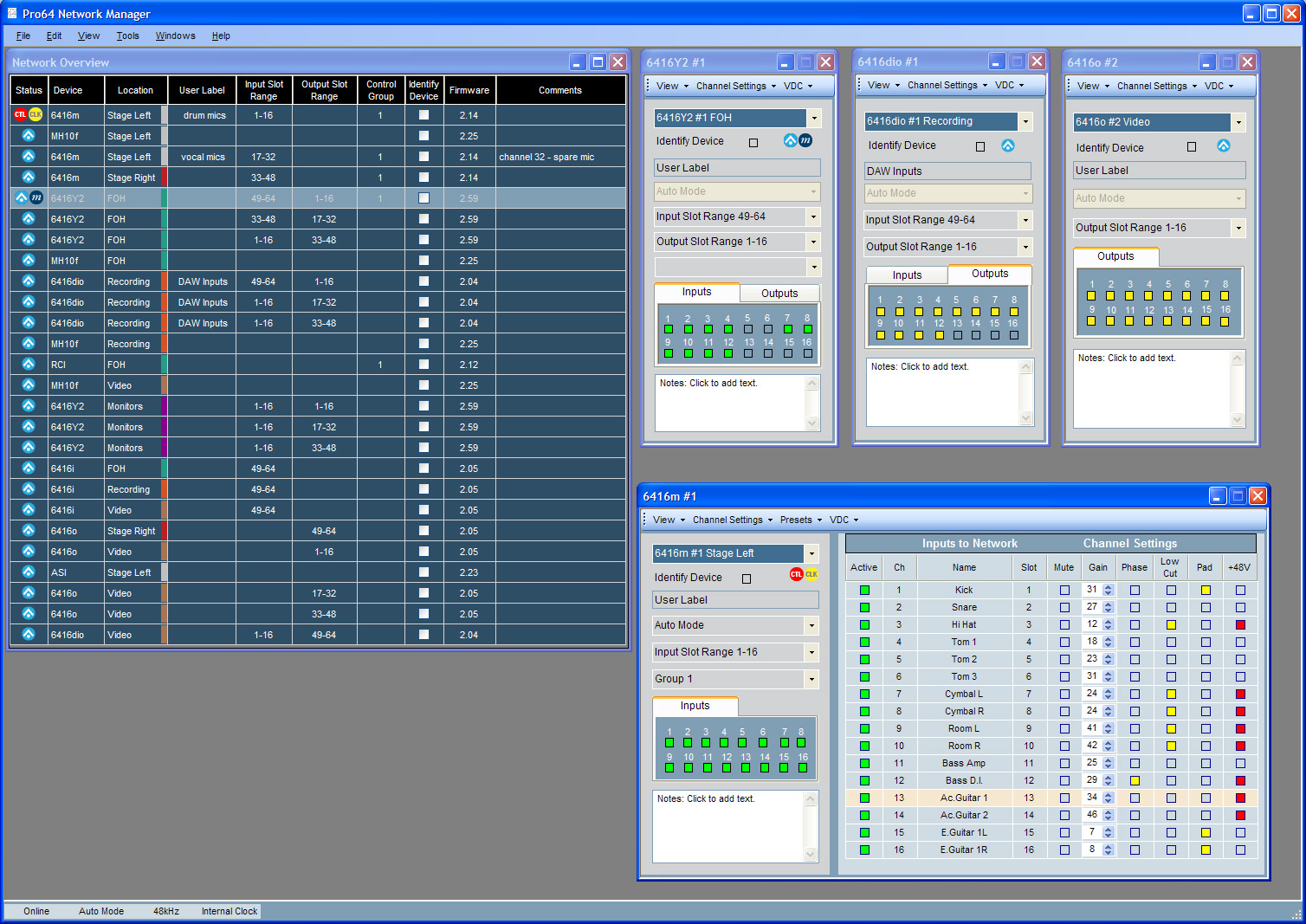Click green location color bar of 6416Y2 FOH 33-48 row

click(x=165, y=219)
